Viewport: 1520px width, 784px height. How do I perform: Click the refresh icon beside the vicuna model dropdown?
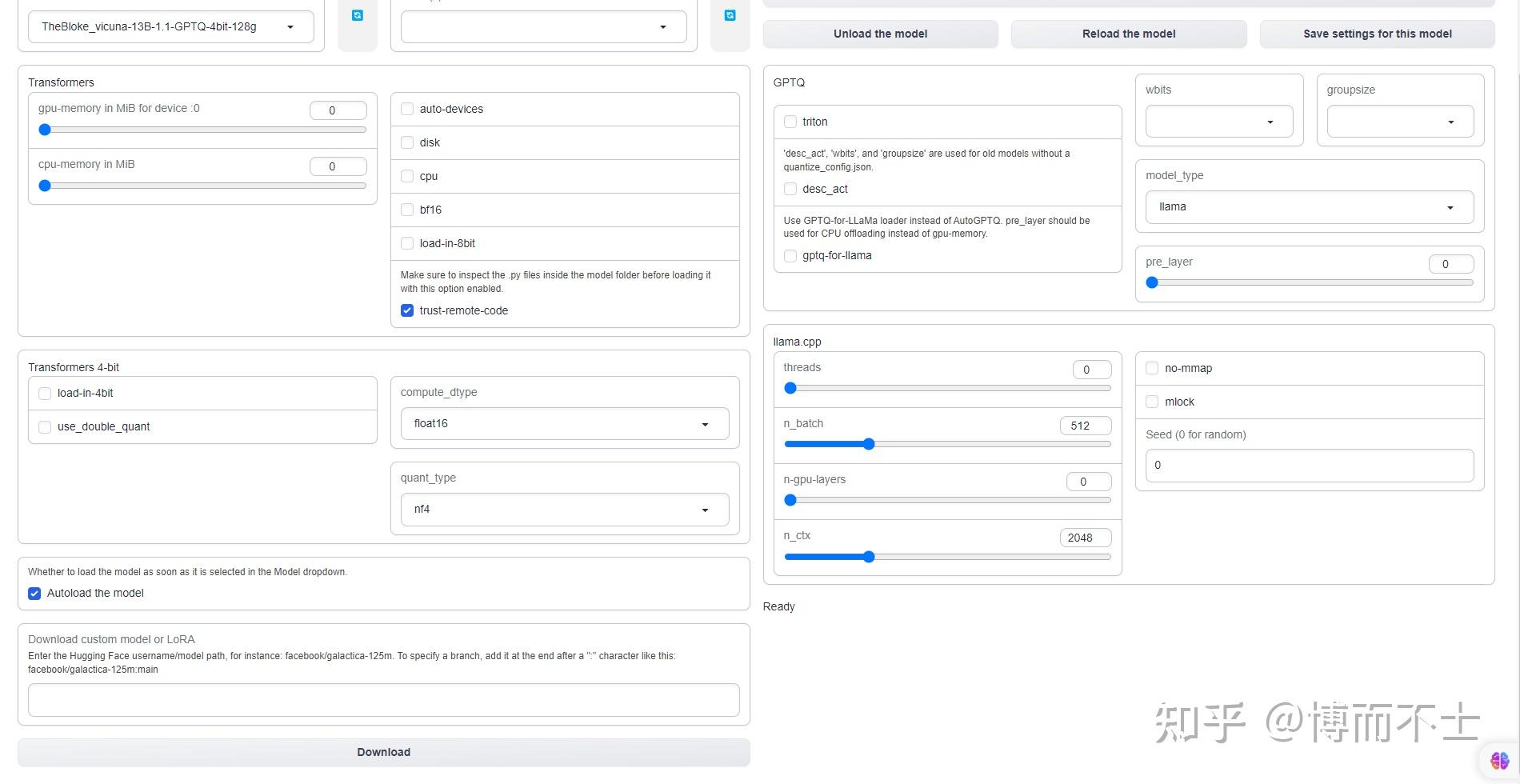[x=358, y=15]
